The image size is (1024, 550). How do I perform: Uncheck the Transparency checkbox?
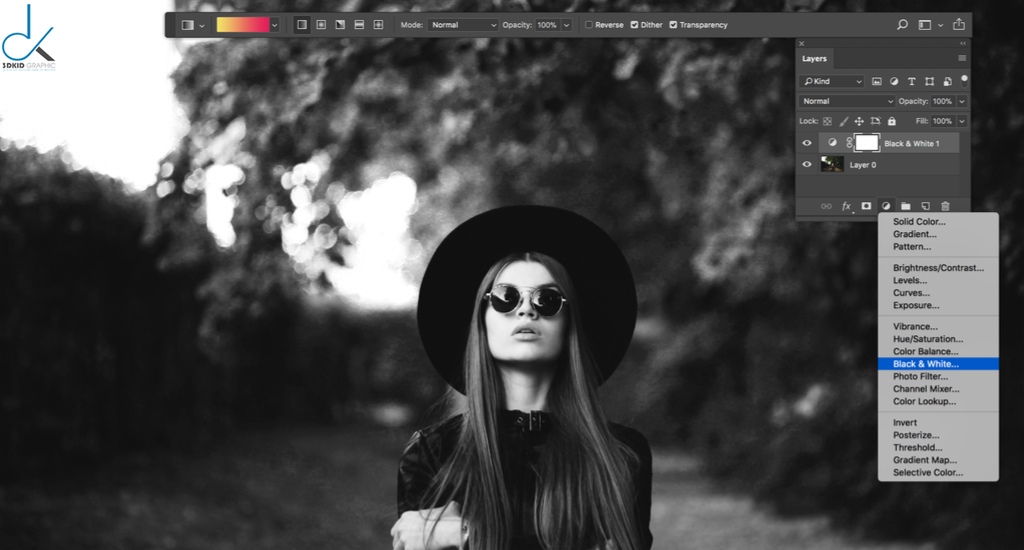point(673,25)
